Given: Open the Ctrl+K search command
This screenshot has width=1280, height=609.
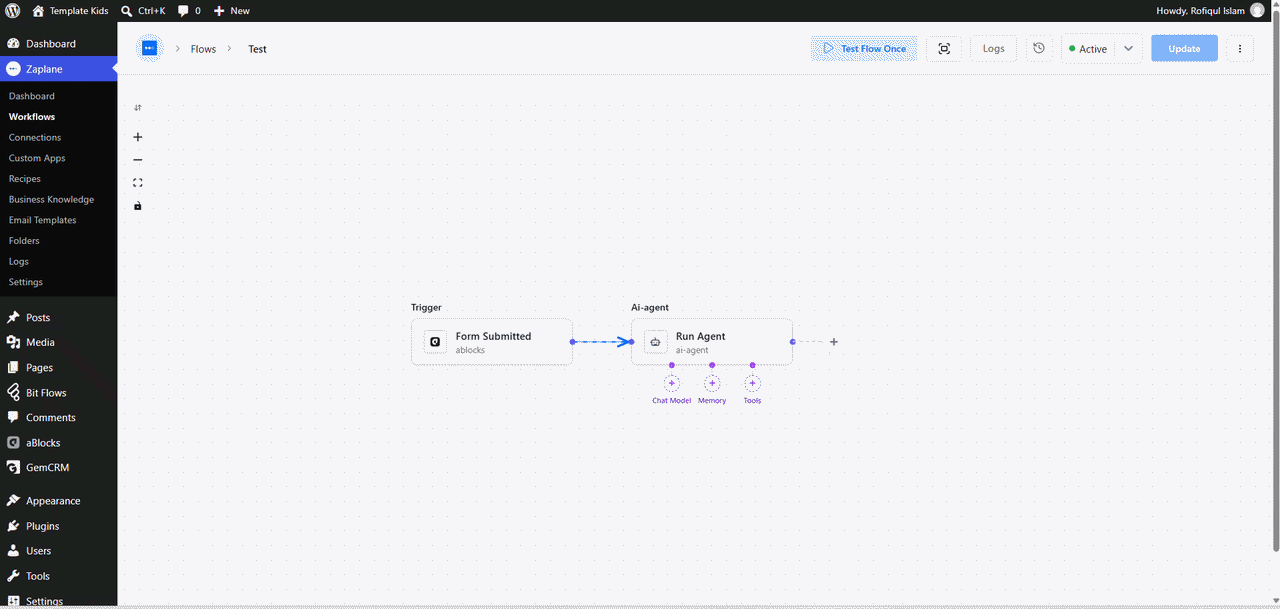Looking at the screenshot, I should pos(143,10).
